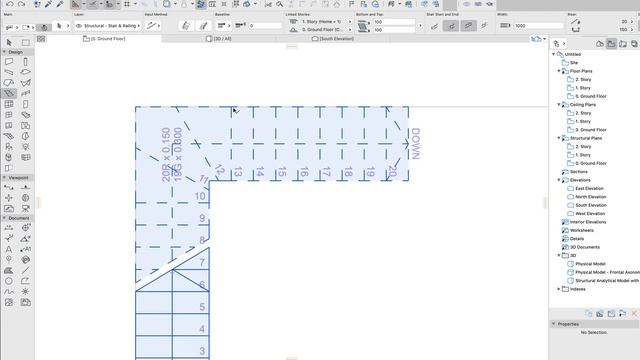The width and height of the screenshot is (640, 360).
Task: Select the Railing tool
Action: [x=26, y=93]
